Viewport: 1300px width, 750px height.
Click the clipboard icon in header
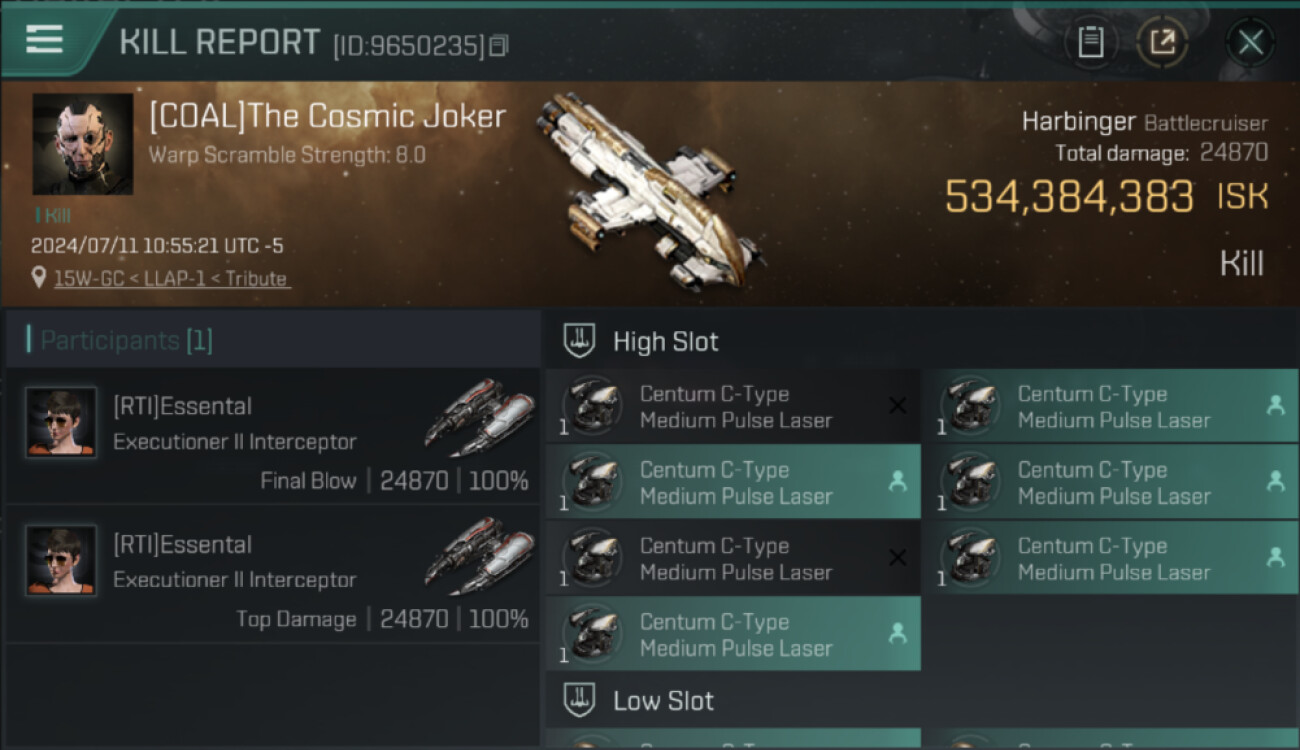point(1091,43)
